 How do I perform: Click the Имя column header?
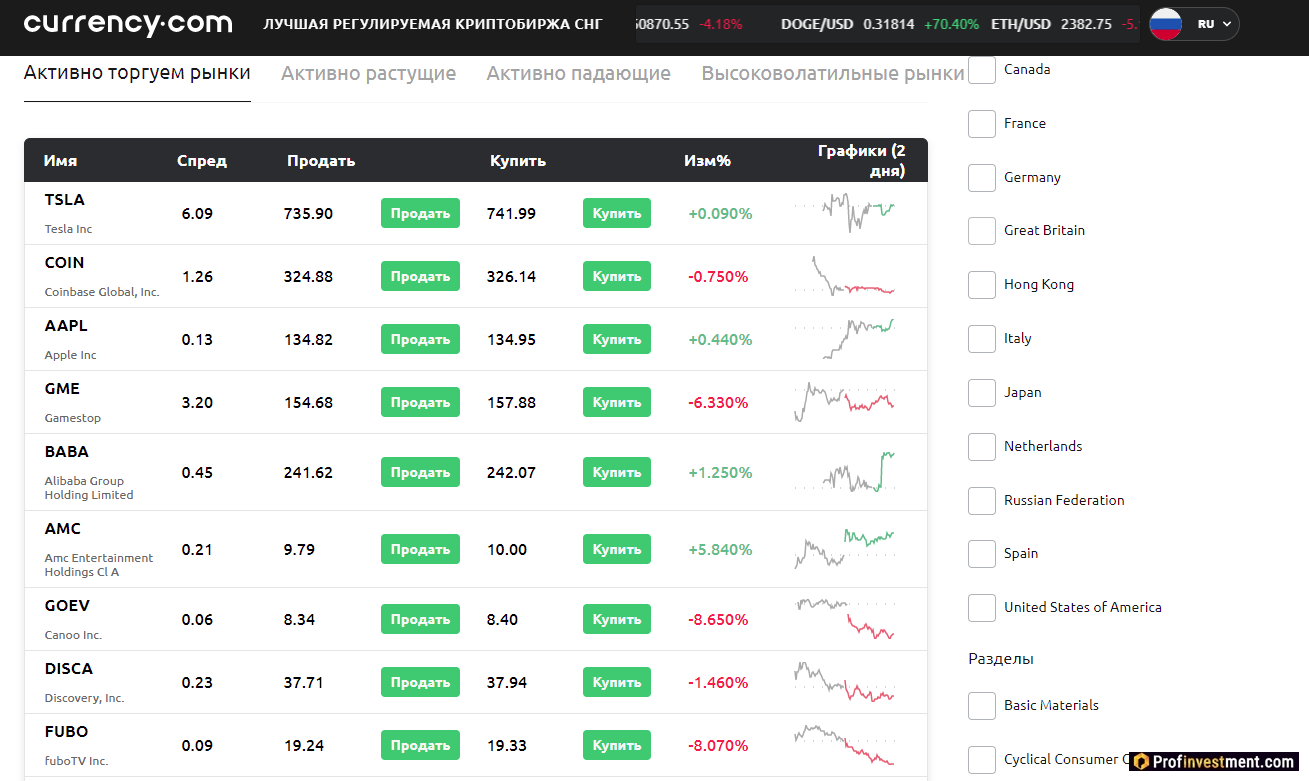[60, 160]
